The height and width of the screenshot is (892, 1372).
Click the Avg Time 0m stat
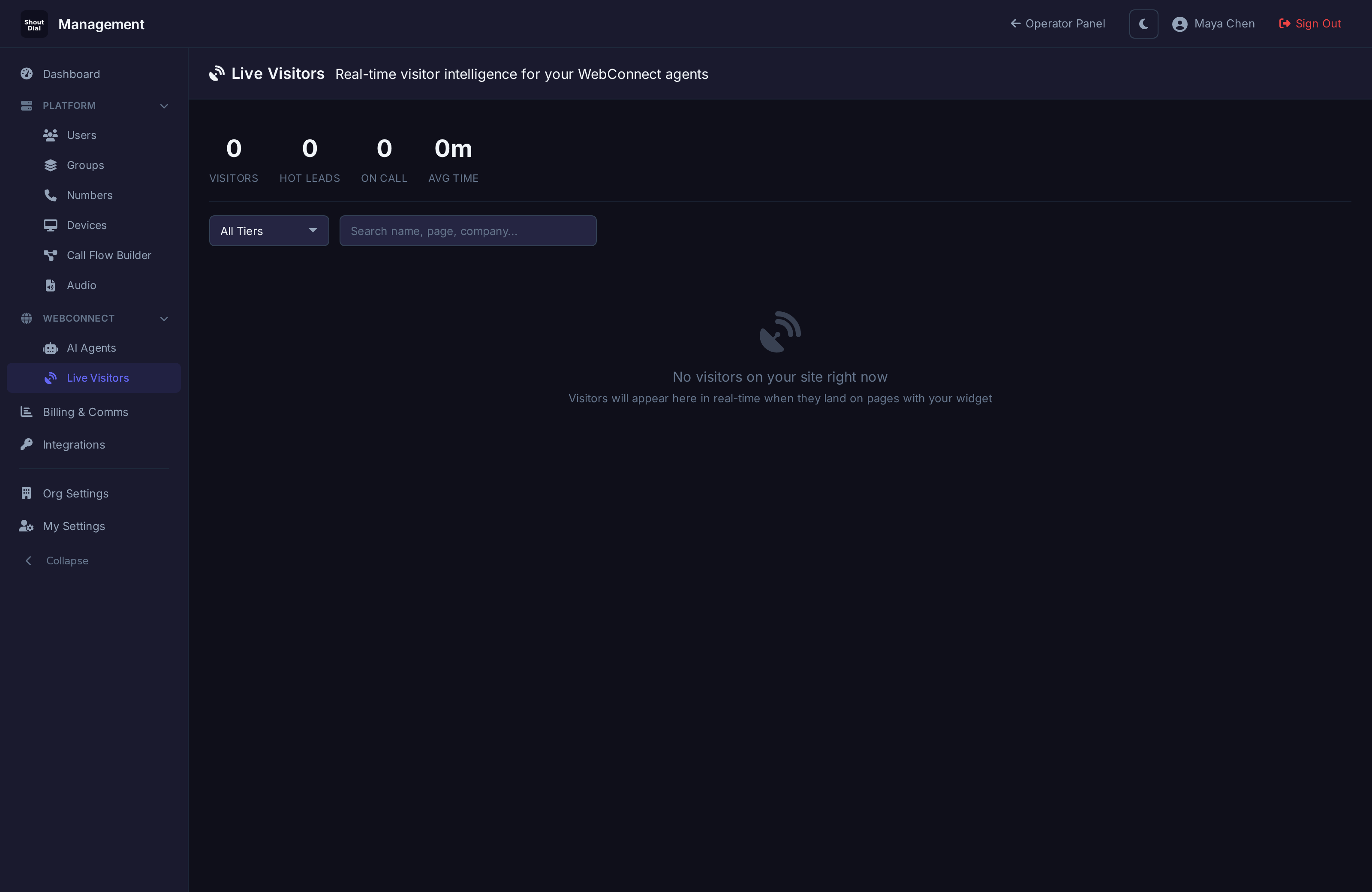tap(453, 160)
